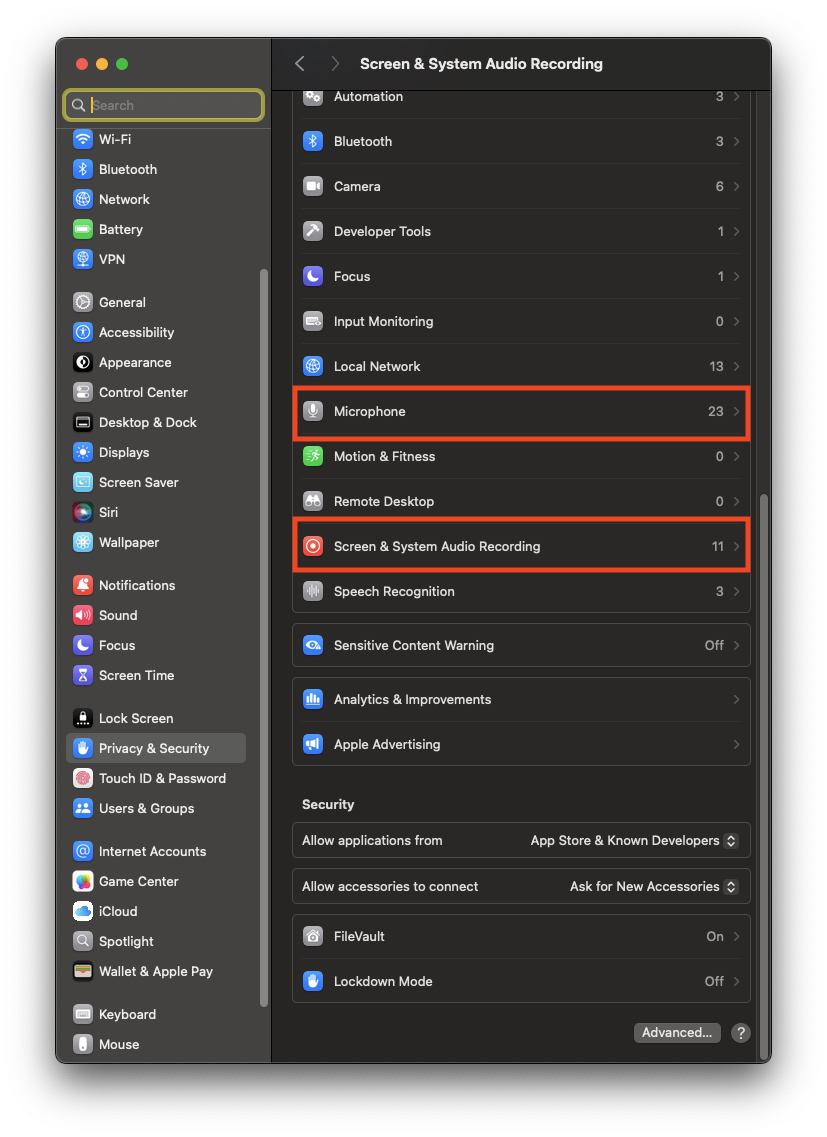This screenshot has height=1137, width=827.
Task: Open Apple Advertising row
Action: tap(521, 744)
